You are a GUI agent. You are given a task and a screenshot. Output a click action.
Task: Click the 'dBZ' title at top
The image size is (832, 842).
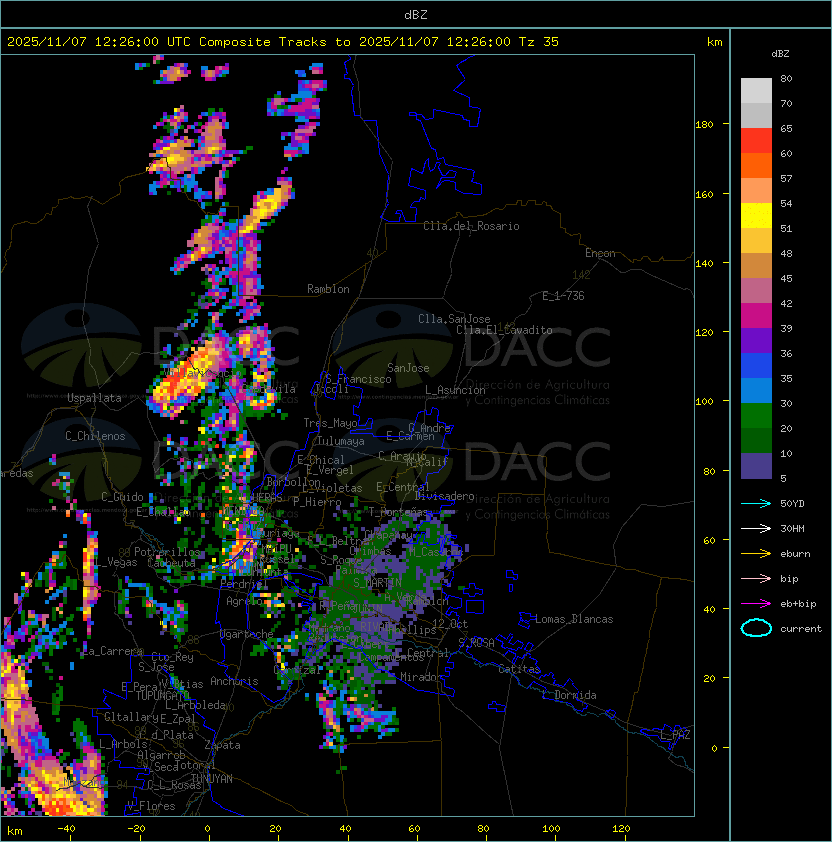click(416, 14)
